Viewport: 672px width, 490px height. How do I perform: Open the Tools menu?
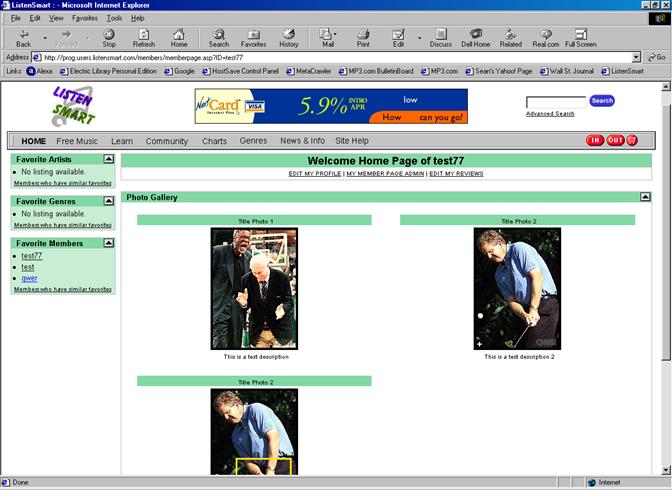pyautogui.click(x=114, y=18)
